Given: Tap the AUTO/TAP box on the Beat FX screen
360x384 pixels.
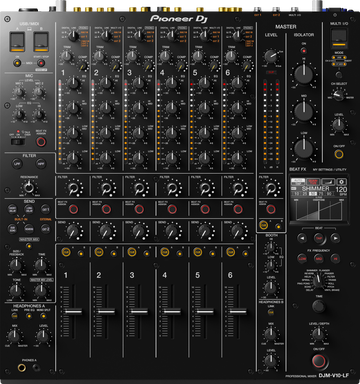Looking at the screenshot, I should tap(298, 182).
